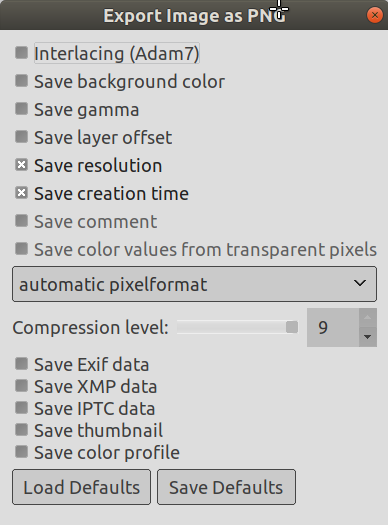This screenshot has height=525, width=388.
Task: Enable the Interlacing (Adam7) checkbox
Action: tap(21, 53)
